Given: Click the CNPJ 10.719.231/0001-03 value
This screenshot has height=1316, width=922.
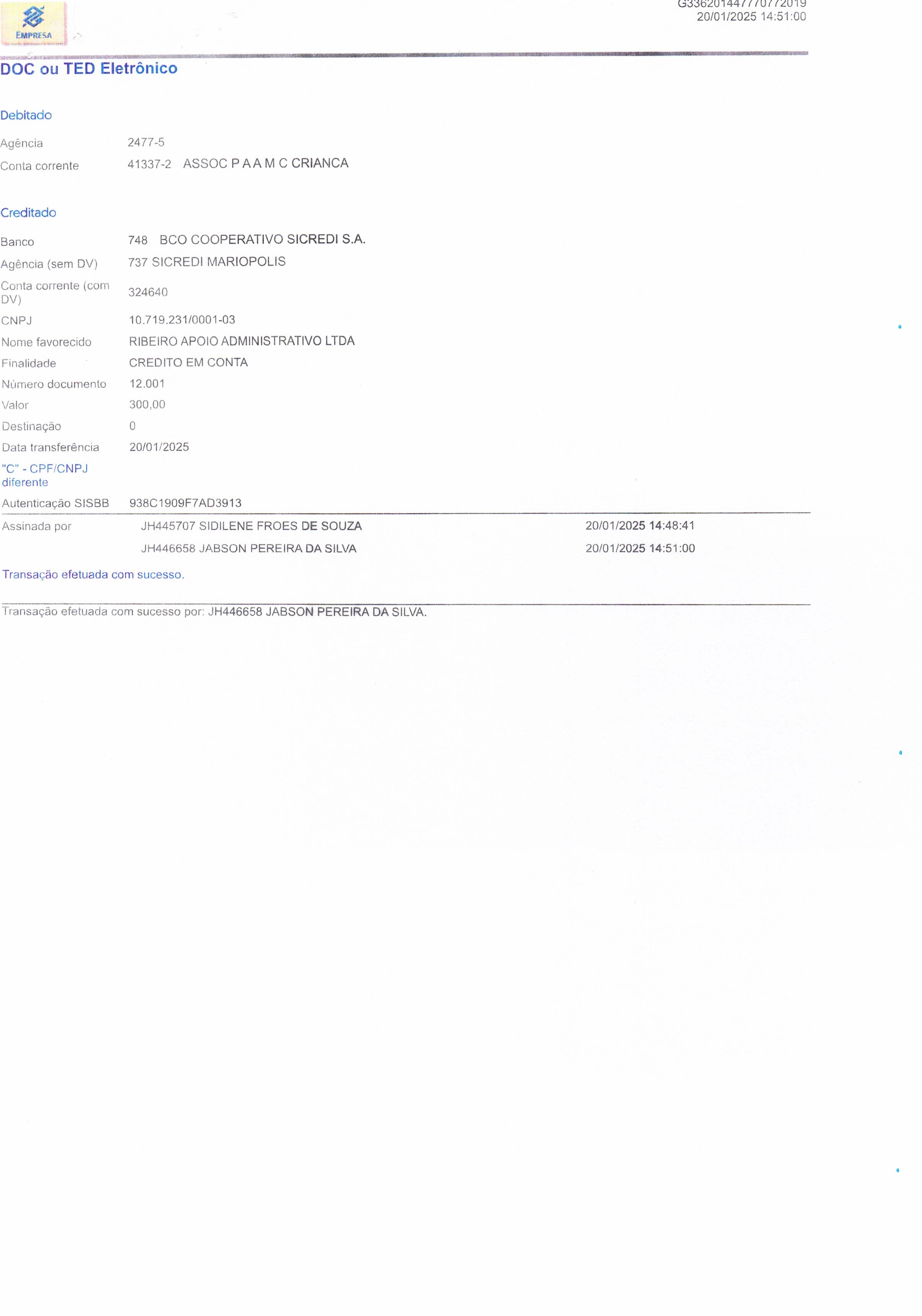Looking at the screenshot, I should [x=182, y=320].
